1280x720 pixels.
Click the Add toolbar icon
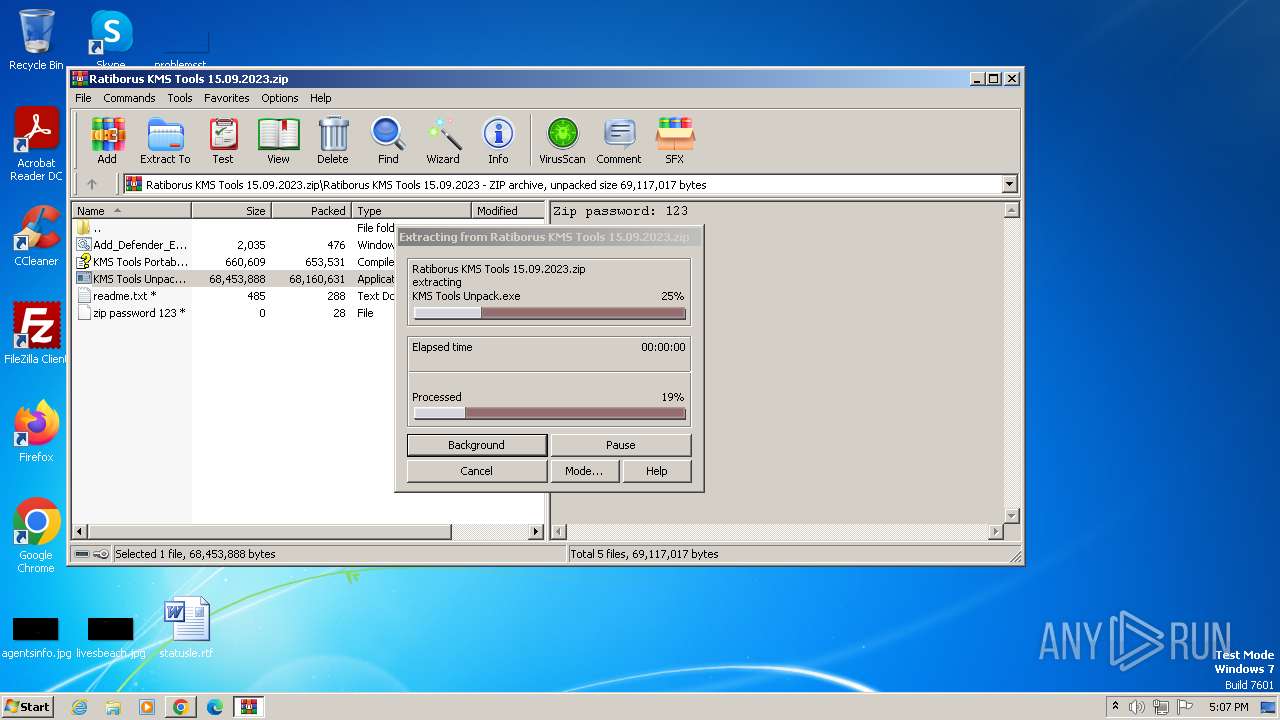[107, 140]
